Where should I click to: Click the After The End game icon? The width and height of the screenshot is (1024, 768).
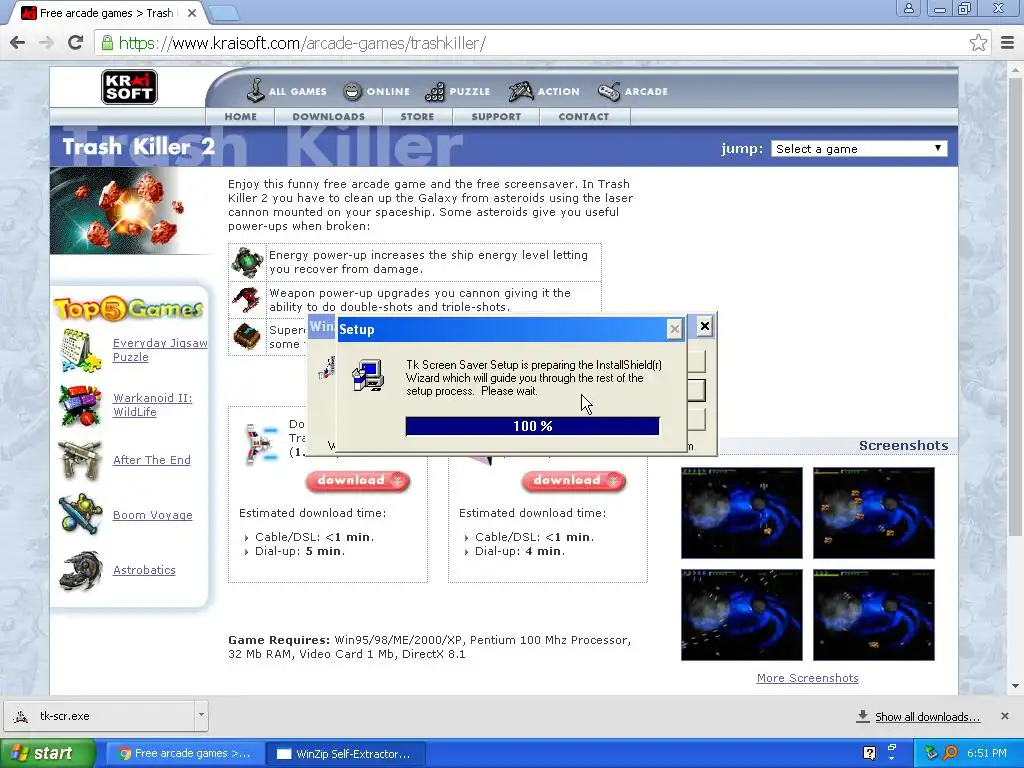[80, 460]
